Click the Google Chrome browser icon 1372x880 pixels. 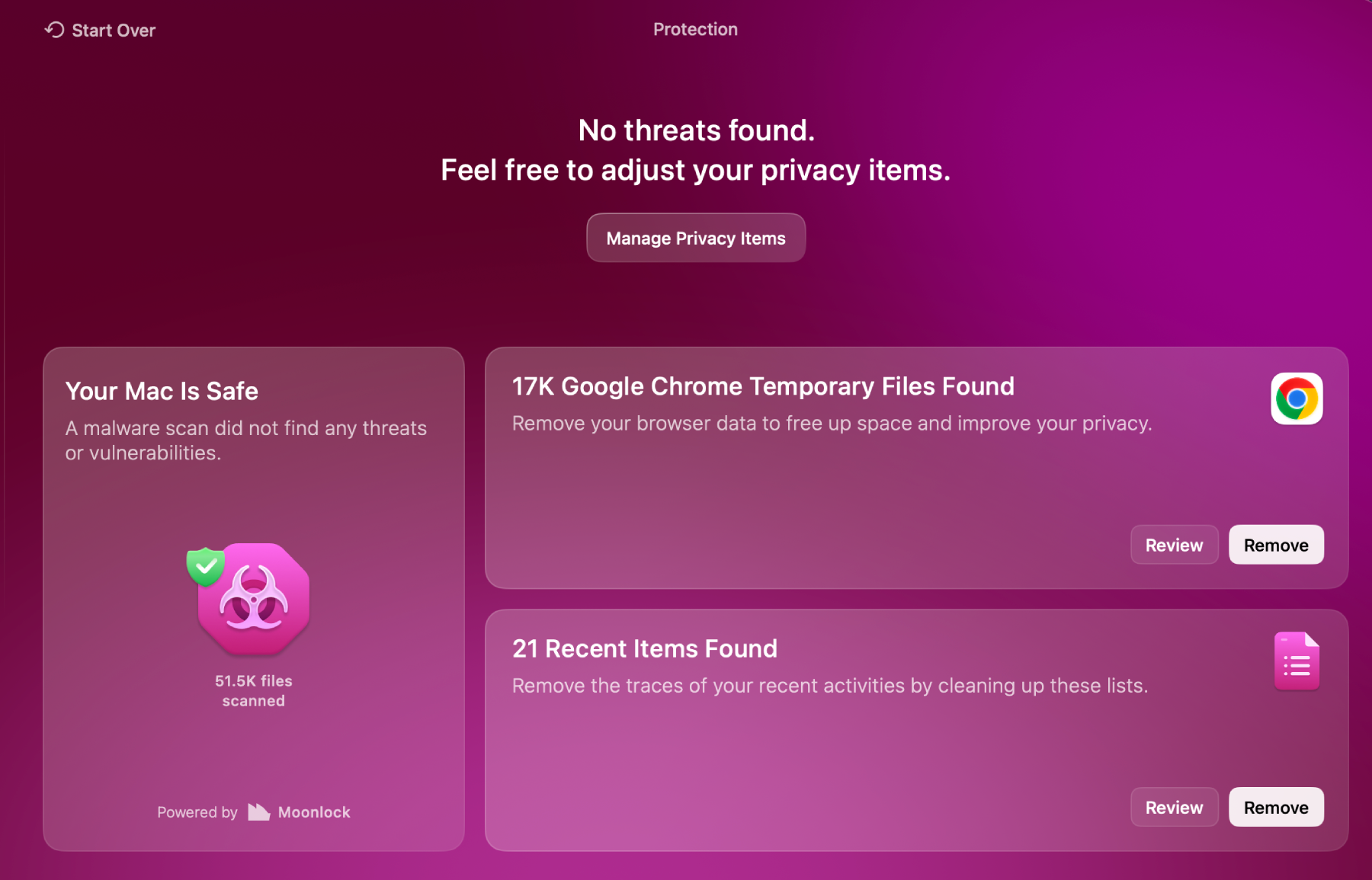1296,398
